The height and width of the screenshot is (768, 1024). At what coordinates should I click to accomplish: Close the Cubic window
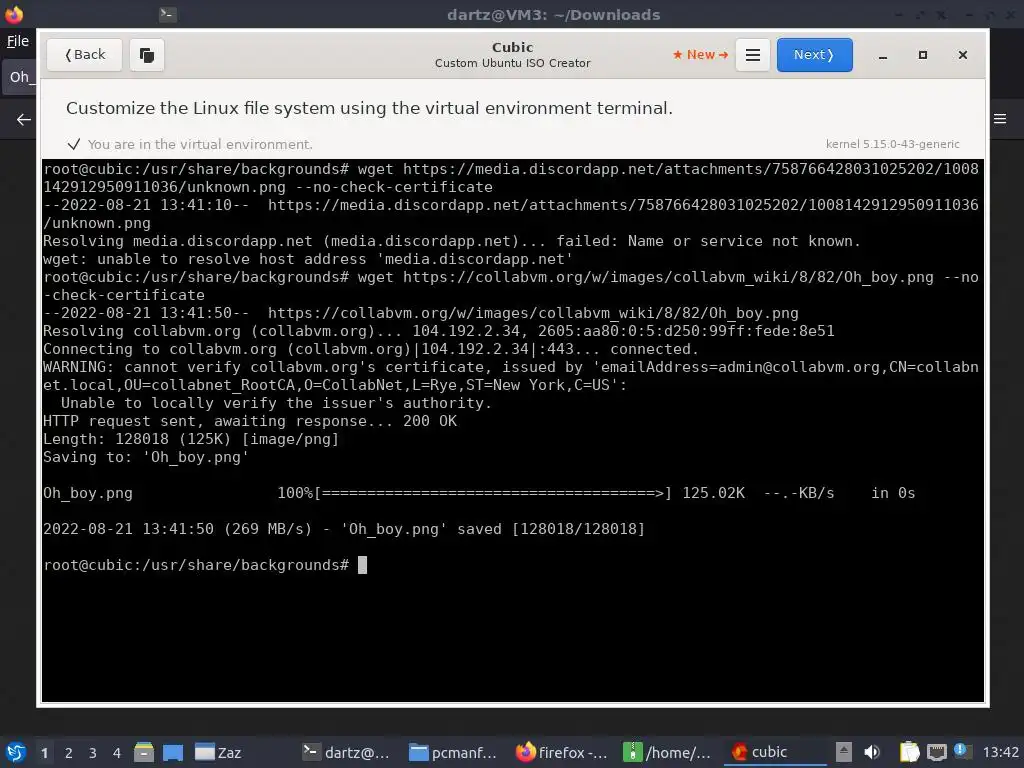point(963,56)
